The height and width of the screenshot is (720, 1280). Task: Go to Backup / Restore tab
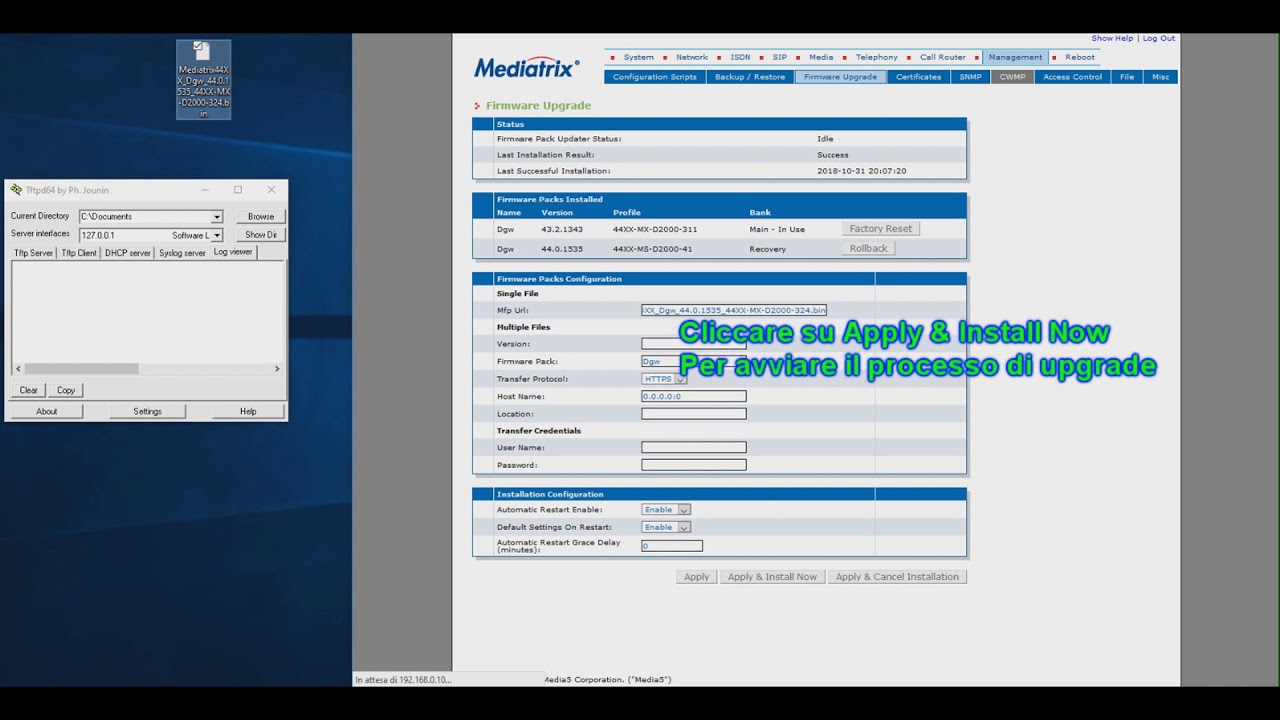750,77
